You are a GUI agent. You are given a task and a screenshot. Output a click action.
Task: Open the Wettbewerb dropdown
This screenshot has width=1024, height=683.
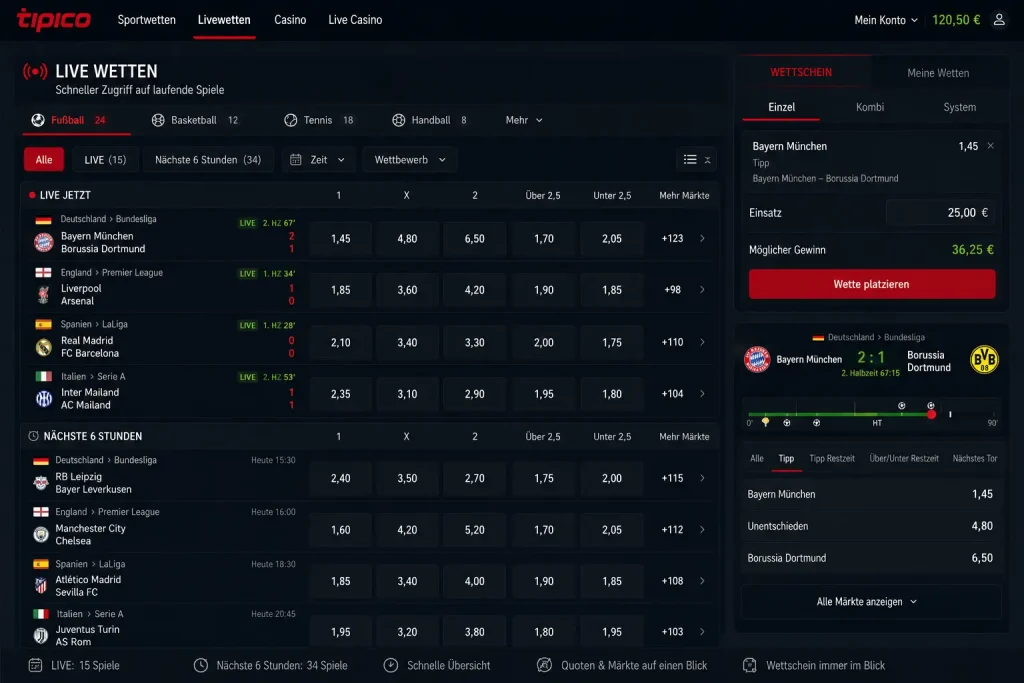coord(409,159)
